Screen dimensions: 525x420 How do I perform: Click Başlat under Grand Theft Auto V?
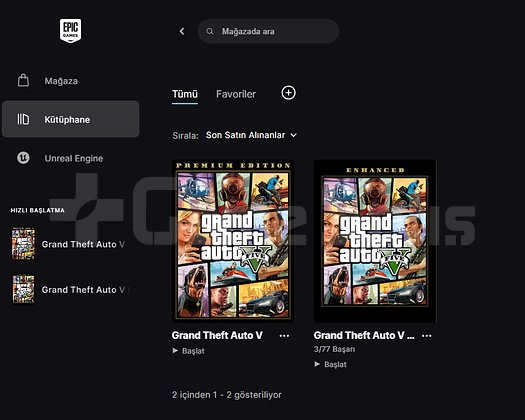[x=189, y=351]
